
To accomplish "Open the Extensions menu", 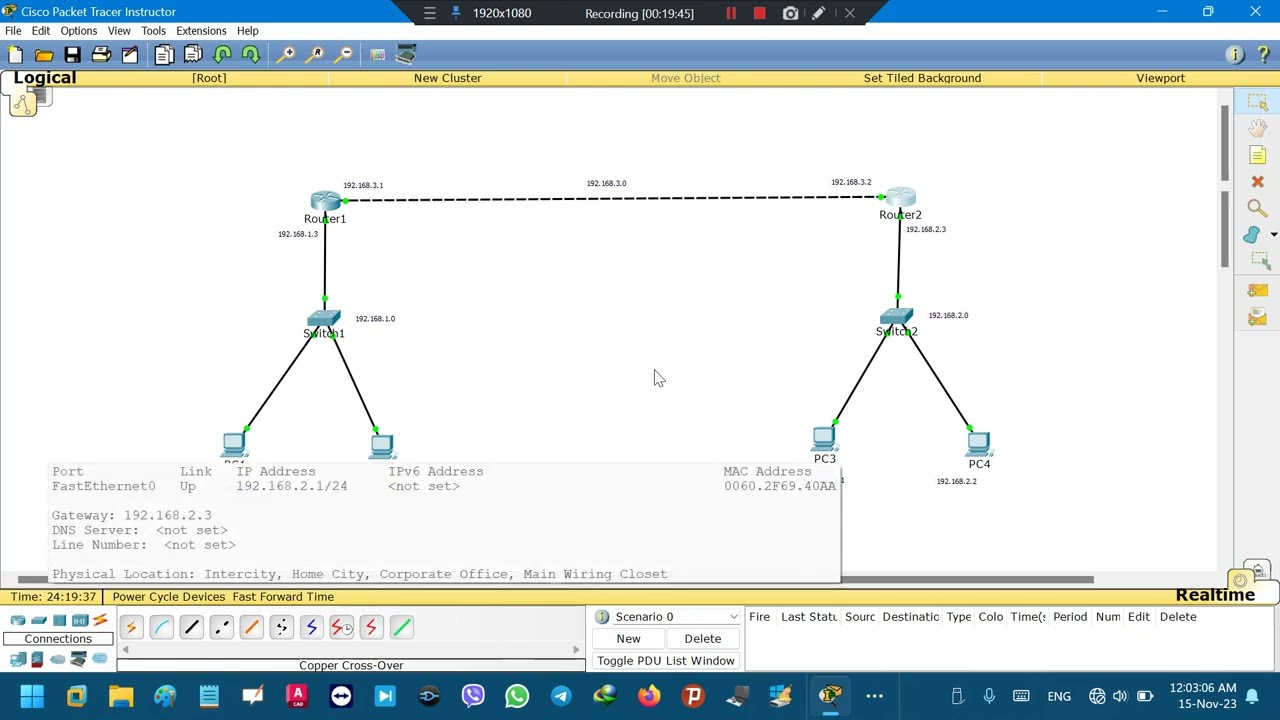I will pyautogui.click(x=201, y=31).
